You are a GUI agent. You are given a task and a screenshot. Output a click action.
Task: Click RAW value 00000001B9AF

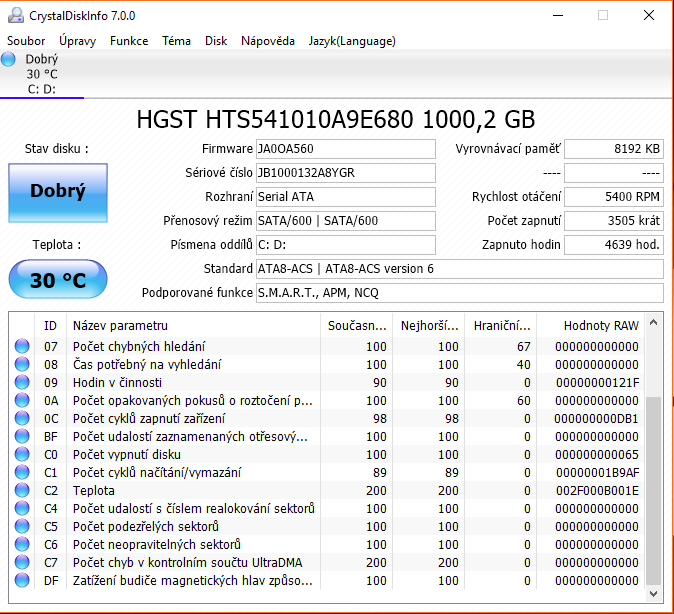click(597, 473)
